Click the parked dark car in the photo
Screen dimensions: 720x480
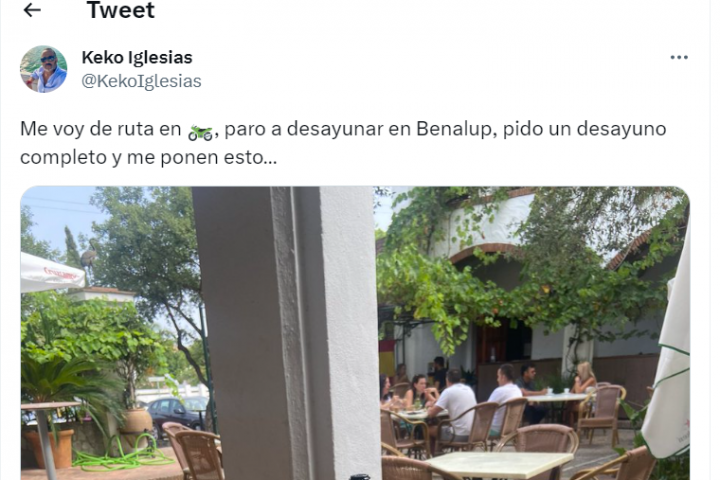click(177, 416)
